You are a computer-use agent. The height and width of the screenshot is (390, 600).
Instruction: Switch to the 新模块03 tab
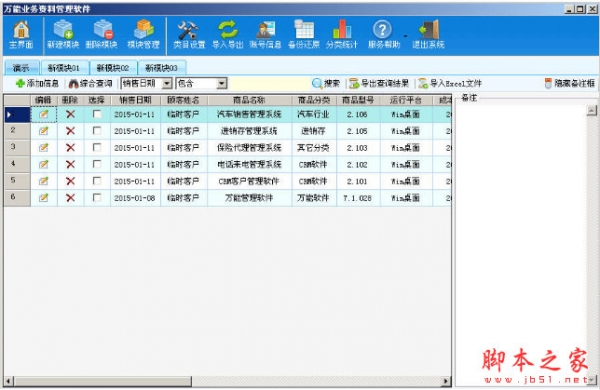coord(162,68)
